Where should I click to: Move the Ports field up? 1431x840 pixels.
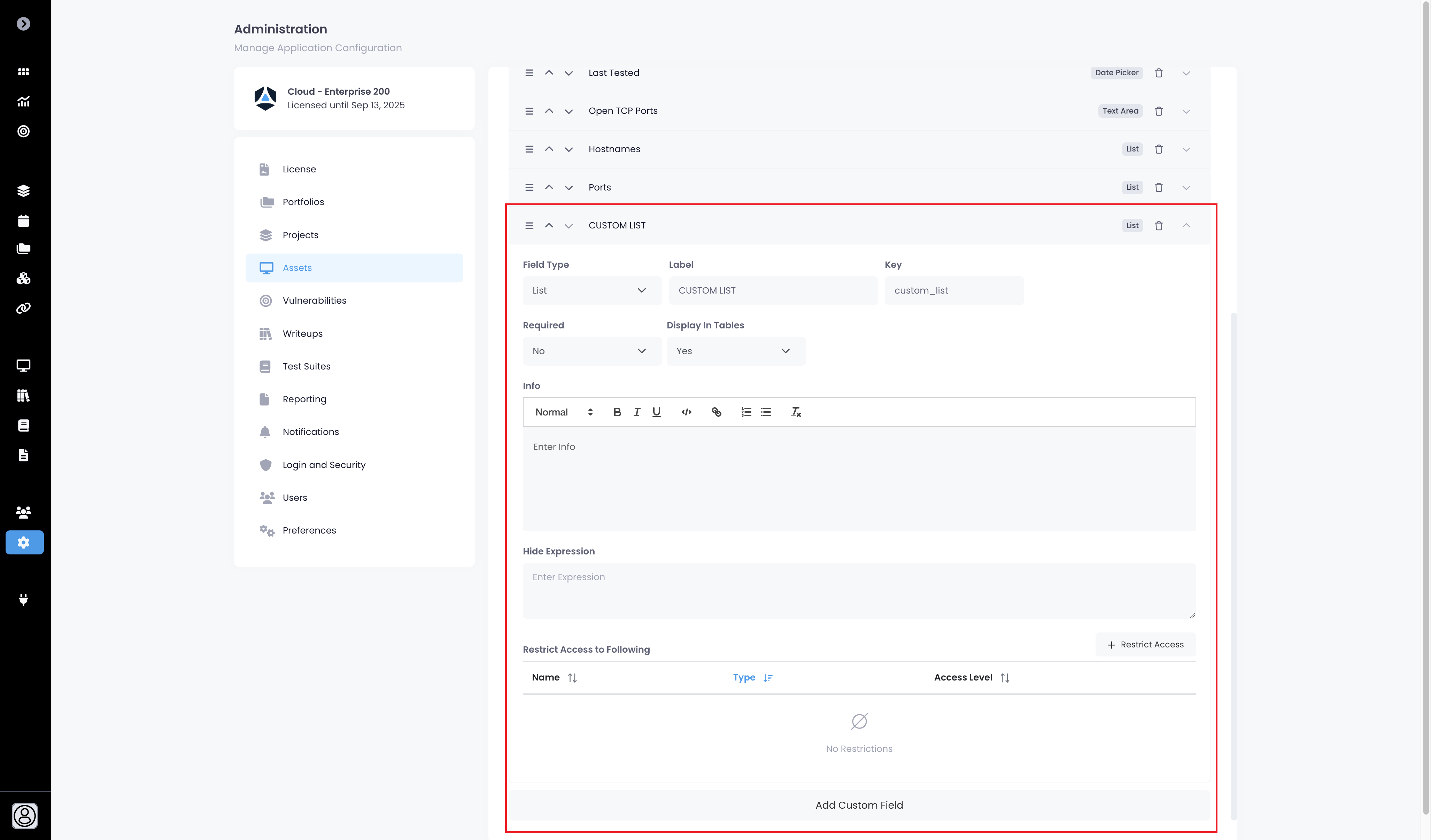(549, 187)
